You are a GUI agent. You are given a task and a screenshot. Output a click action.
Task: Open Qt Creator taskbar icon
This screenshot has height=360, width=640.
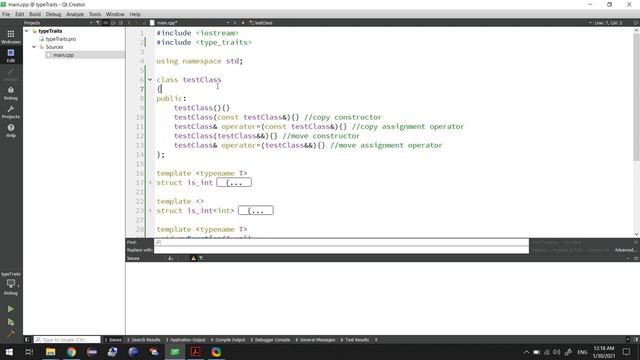click(175, 352)
